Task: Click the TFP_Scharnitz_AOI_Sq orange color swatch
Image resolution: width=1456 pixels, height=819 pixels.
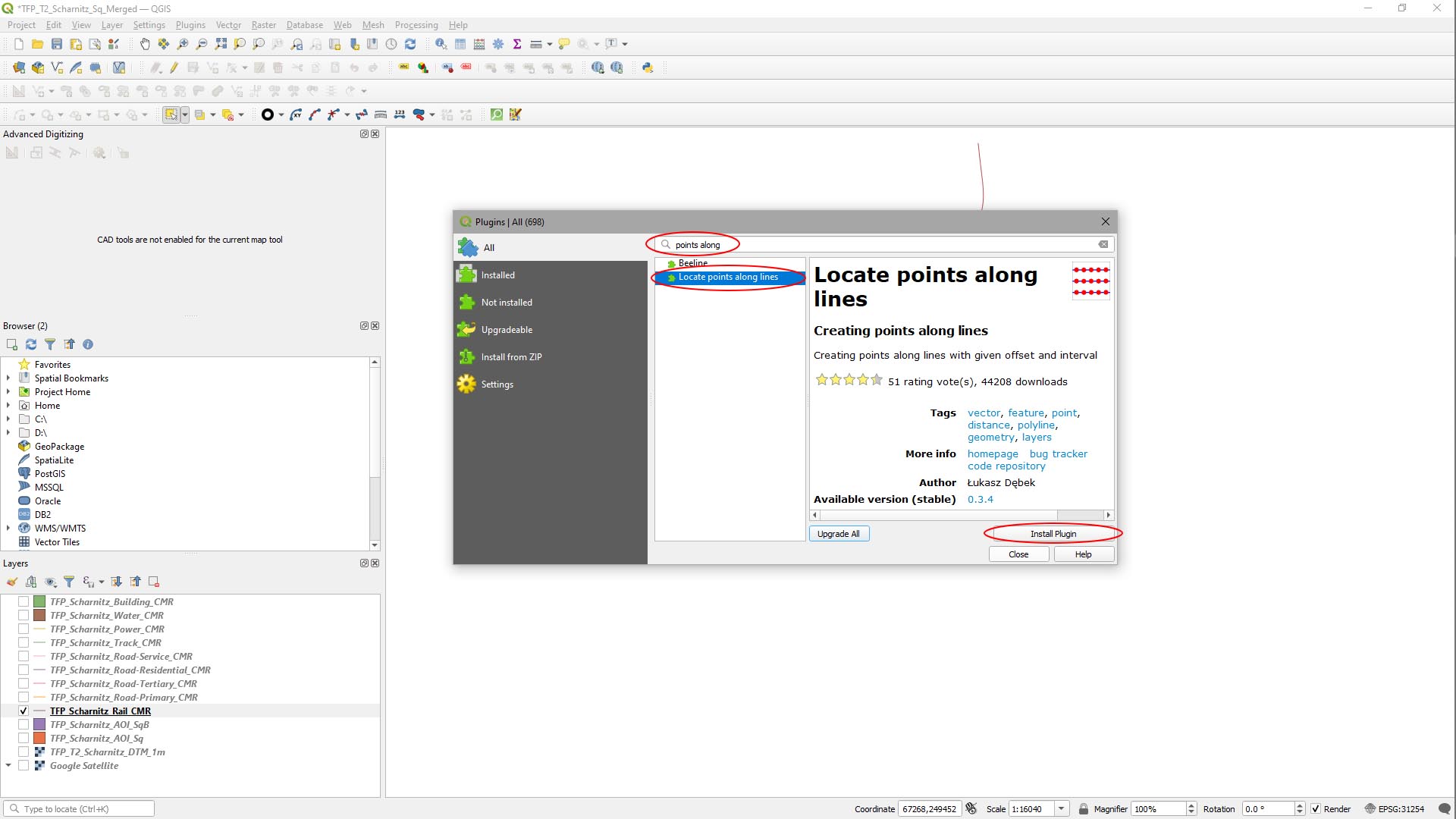Action: (39, 739)
